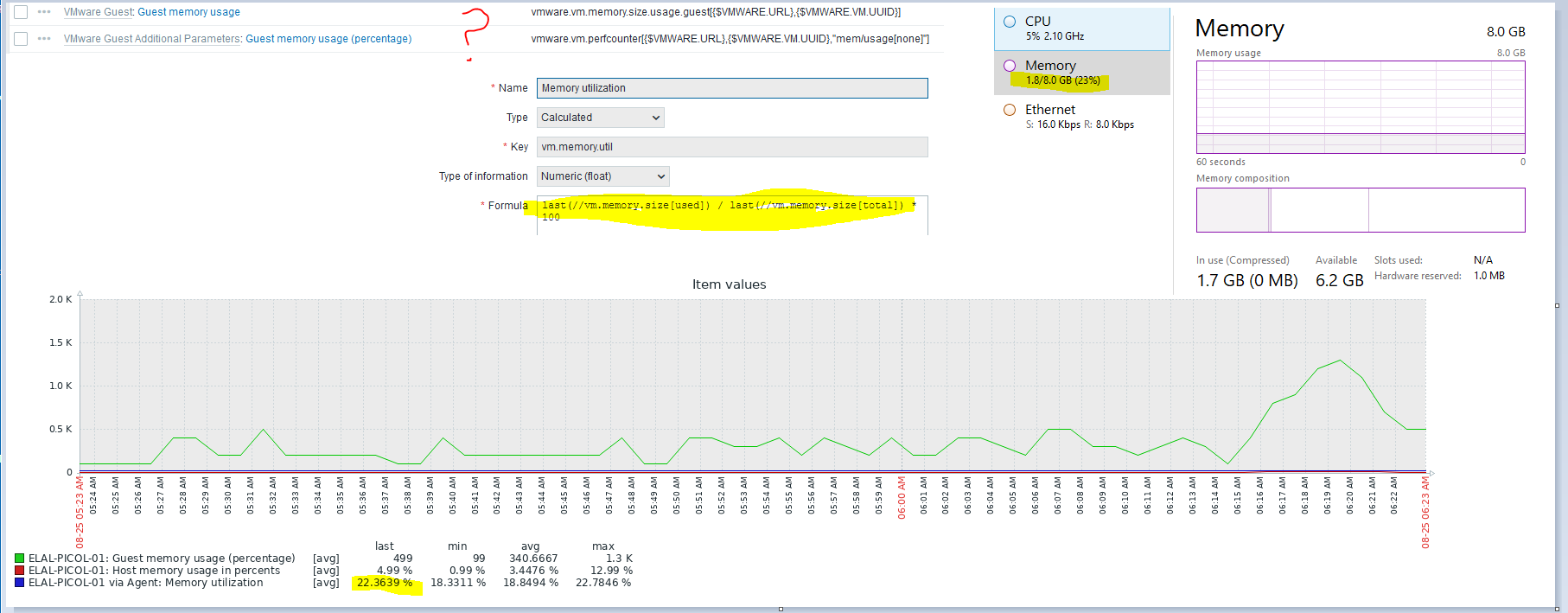
Task: Click the Memory usage graph panel
Action: 1361,107
